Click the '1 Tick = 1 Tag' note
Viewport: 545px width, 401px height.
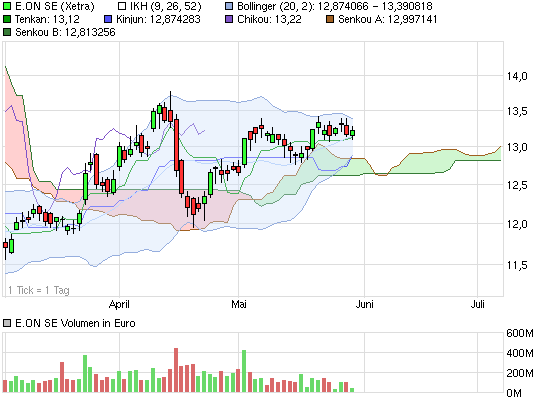(39, 290)
